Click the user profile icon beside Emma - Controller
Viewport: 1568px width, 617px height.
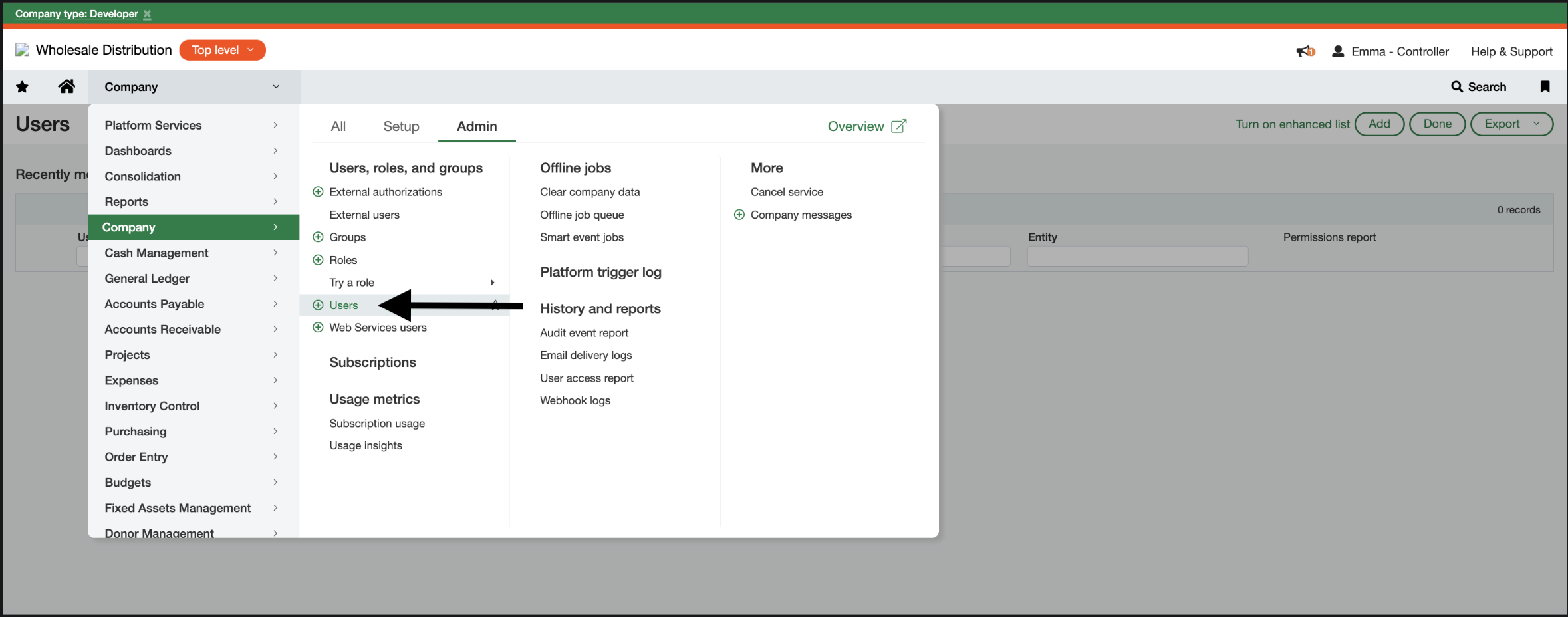pos(1337,51)
